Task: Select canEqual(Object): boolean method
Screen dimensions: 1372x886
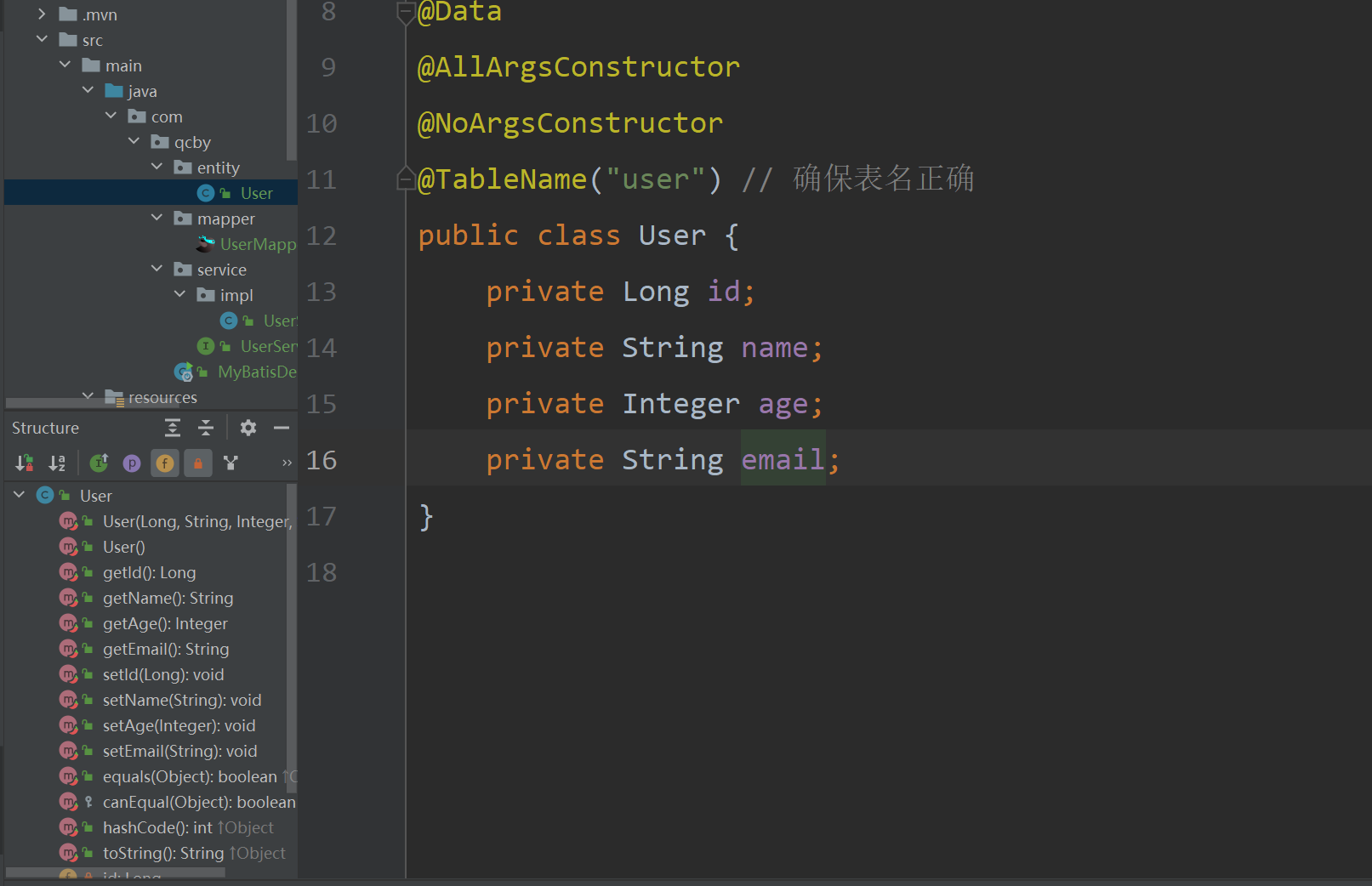Action: [x=199, y=802]
